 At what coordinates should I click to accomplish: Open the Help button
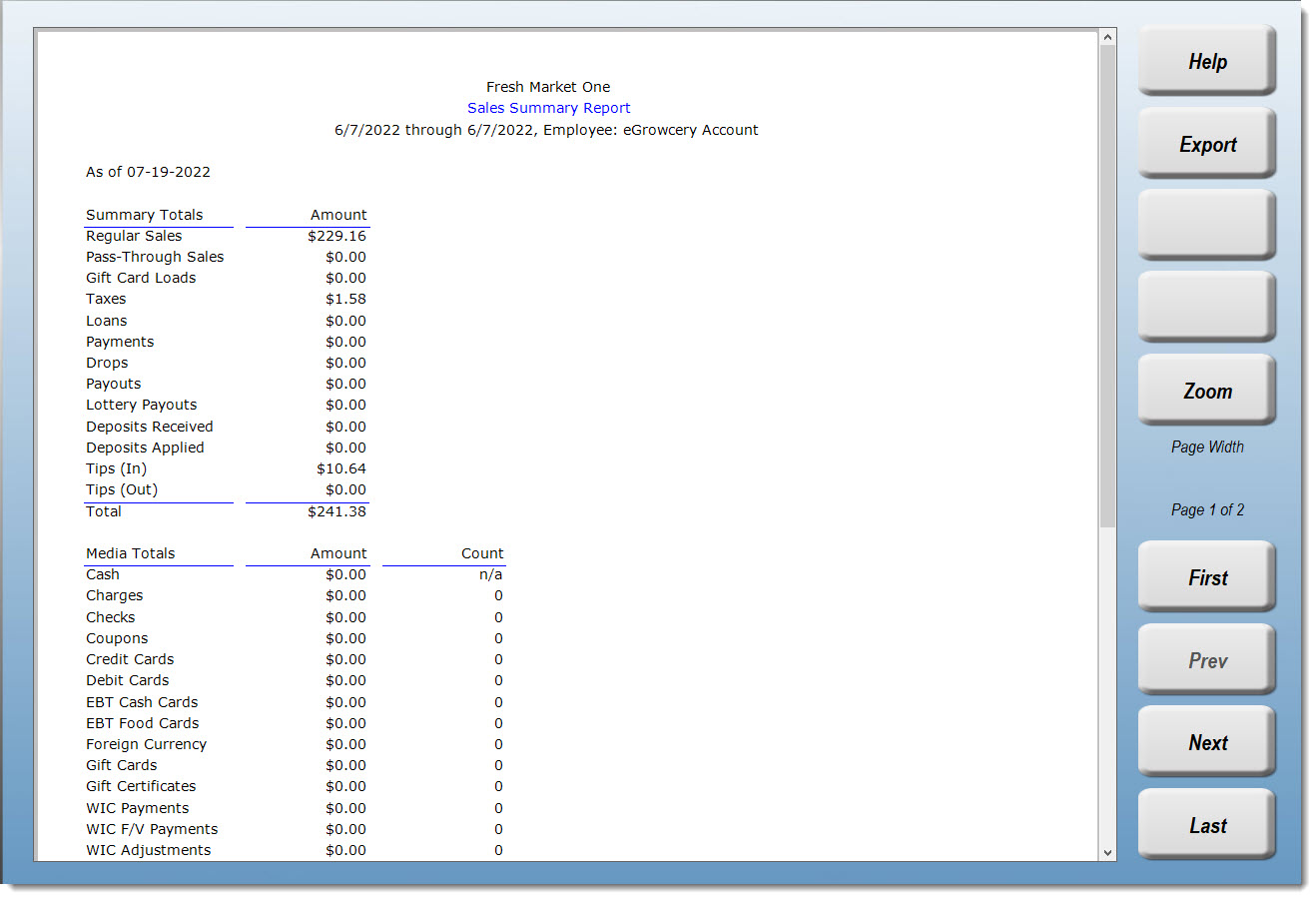[x=1207, y=61]
